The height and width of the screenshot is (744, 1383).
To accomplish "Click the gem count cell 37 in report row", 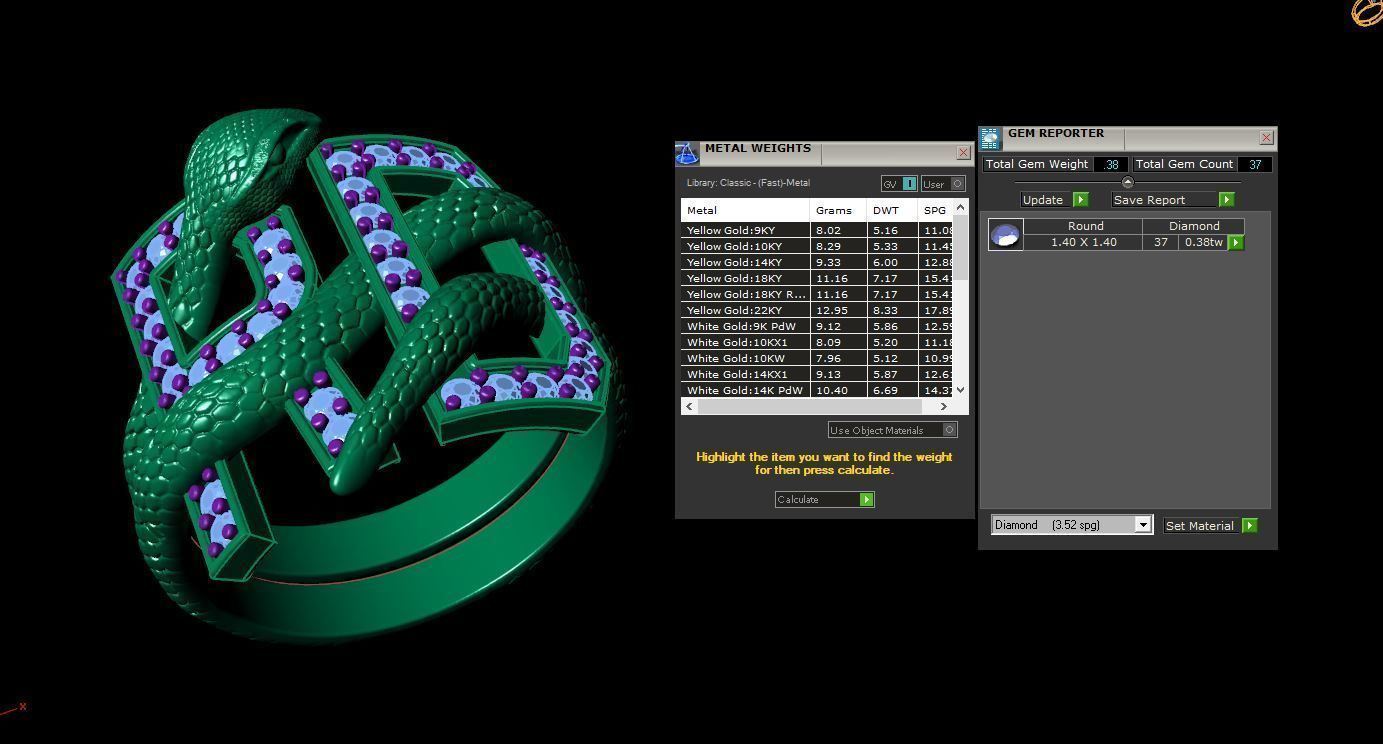I will point(1160,242).
